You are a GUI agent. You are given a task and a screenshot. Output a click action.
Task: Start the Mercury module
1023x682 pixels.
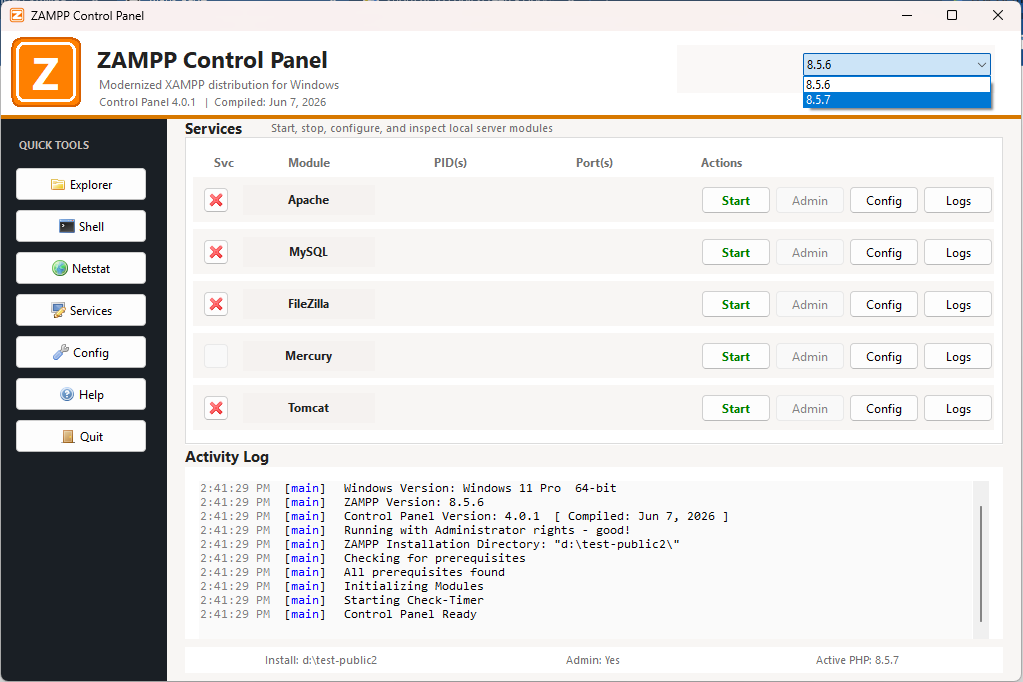point(735,356)
